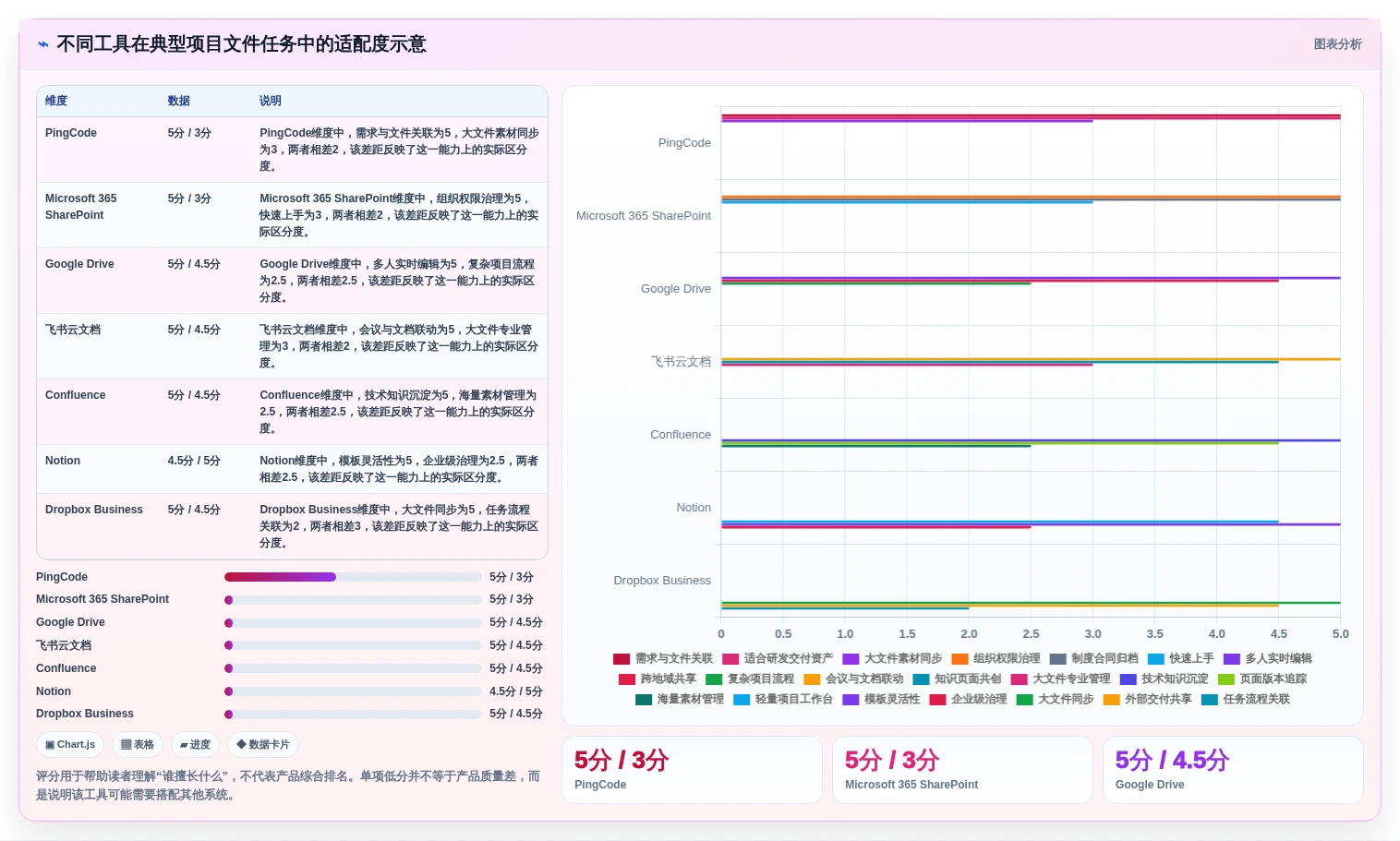This screenshot has height=841, width=1400.
Task: Click the Confluence progress bar
Action: coord(353,668)
